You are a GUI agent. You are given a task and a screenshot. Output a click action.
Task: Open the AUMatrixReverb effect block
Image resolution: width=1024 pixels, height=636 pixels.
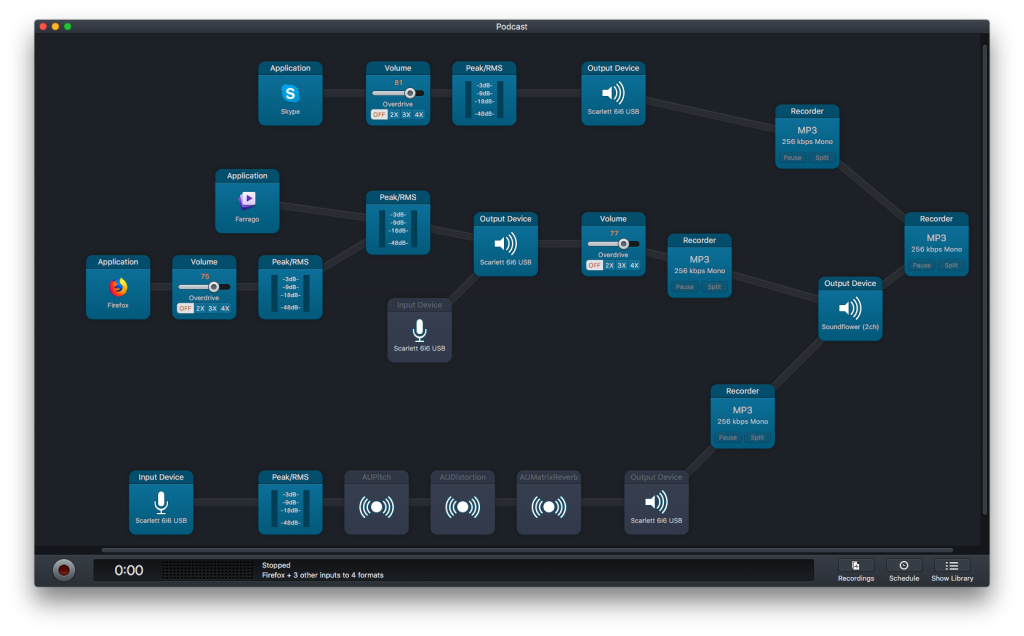(549, 503)
